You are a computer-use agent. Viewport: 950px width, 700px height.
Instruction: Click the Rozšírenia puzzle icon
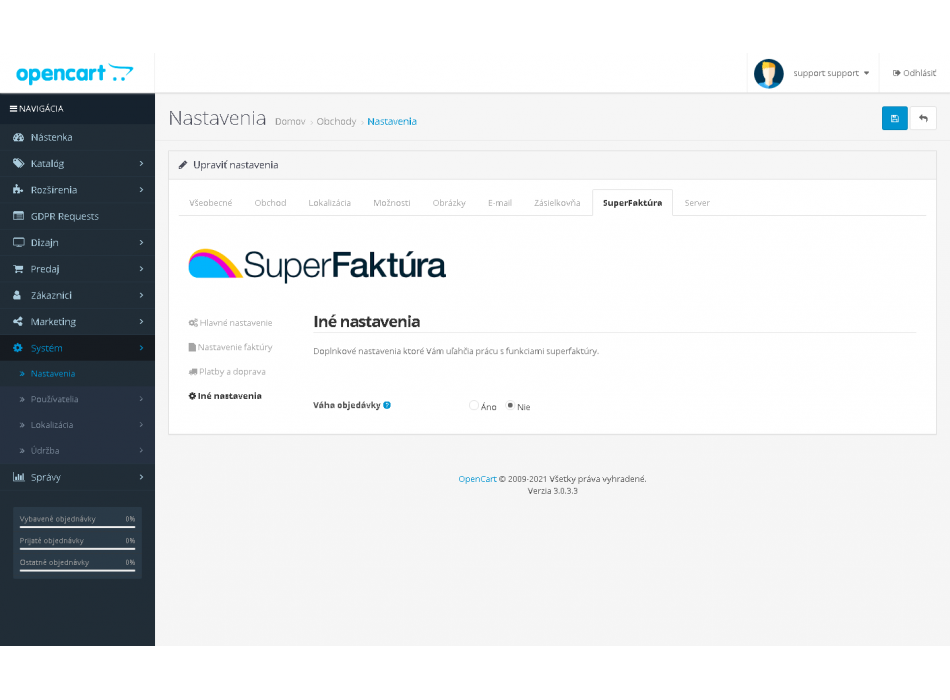coord(18,190)
